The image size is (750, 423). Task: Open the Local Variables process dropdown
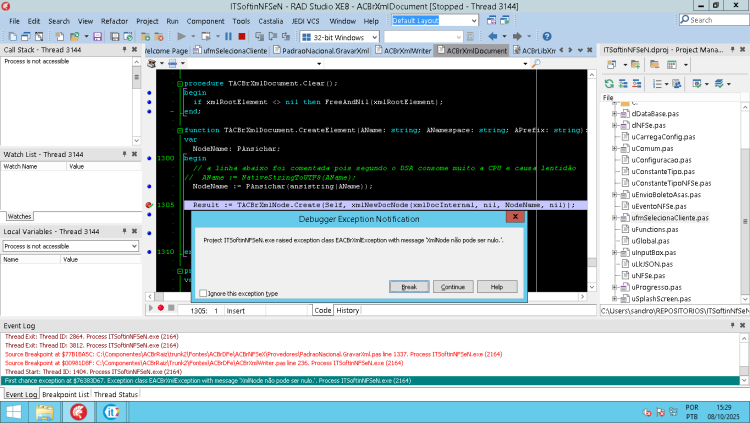(x=134, y=246)
